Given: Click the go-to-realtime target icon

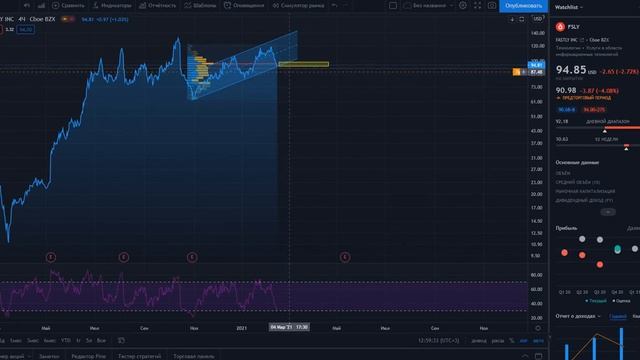Looking at the screenshot, I should point(538,328).
